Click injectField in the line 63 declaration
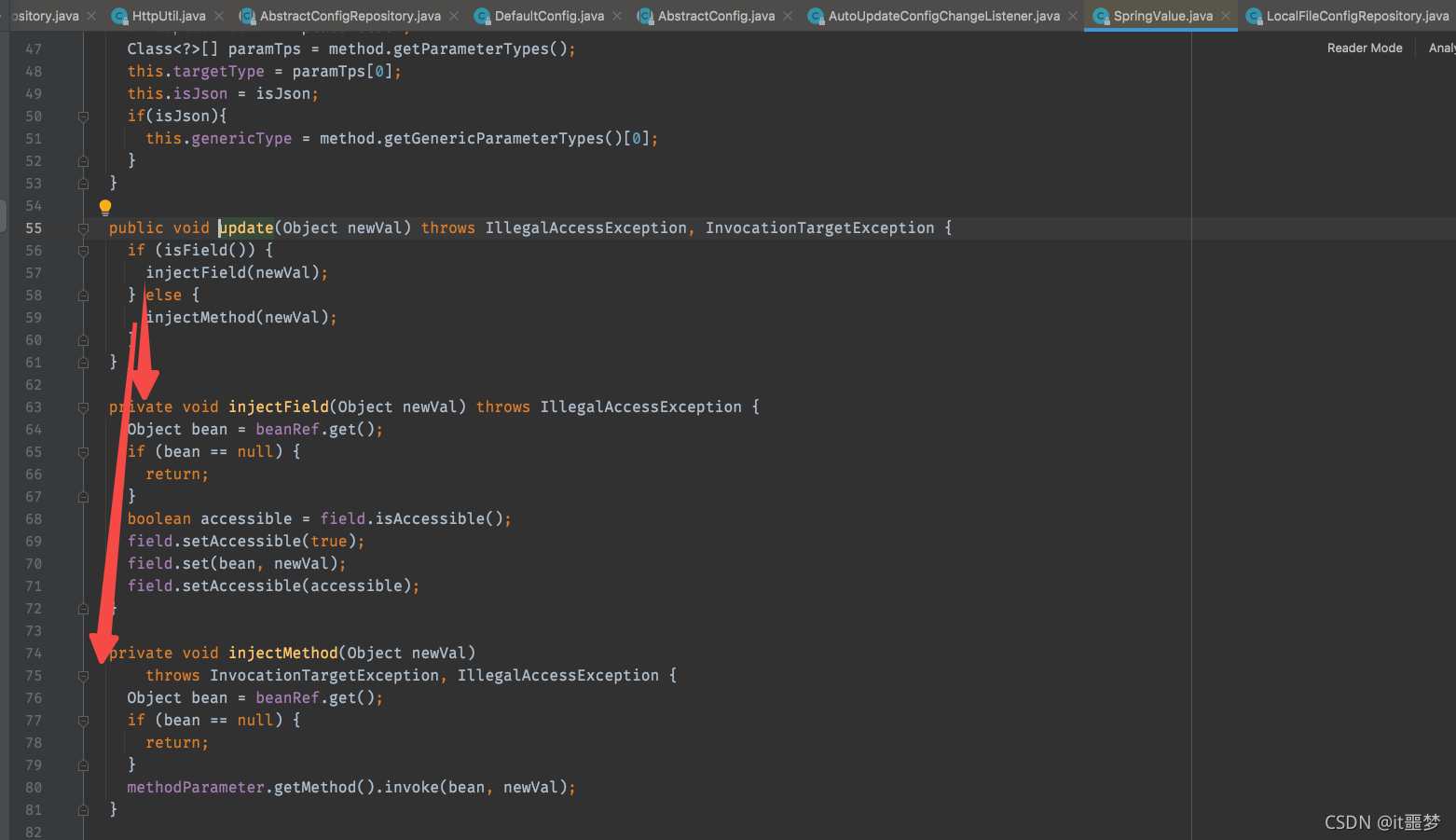The width and height of the screenshot is (1456, 840). tap(279, 406)
